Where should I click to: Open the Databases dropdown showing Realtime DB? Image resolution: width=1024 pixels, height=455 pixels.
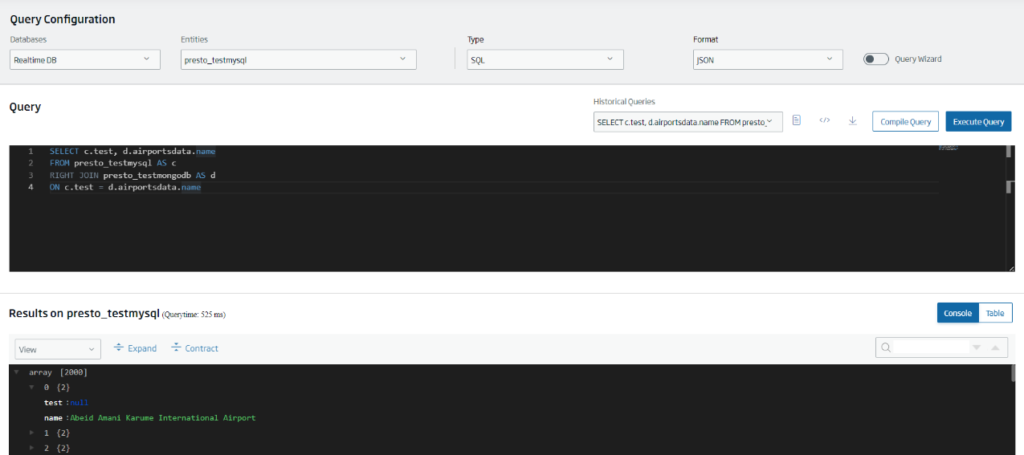pos(85,59)
